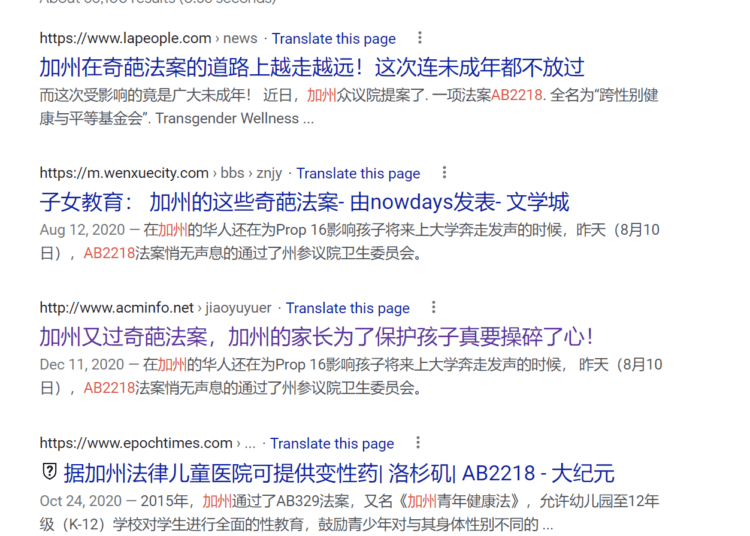The image size is (750, 536).
Task: Translate the epochtimes.com result page
Action: coord(332,443)
